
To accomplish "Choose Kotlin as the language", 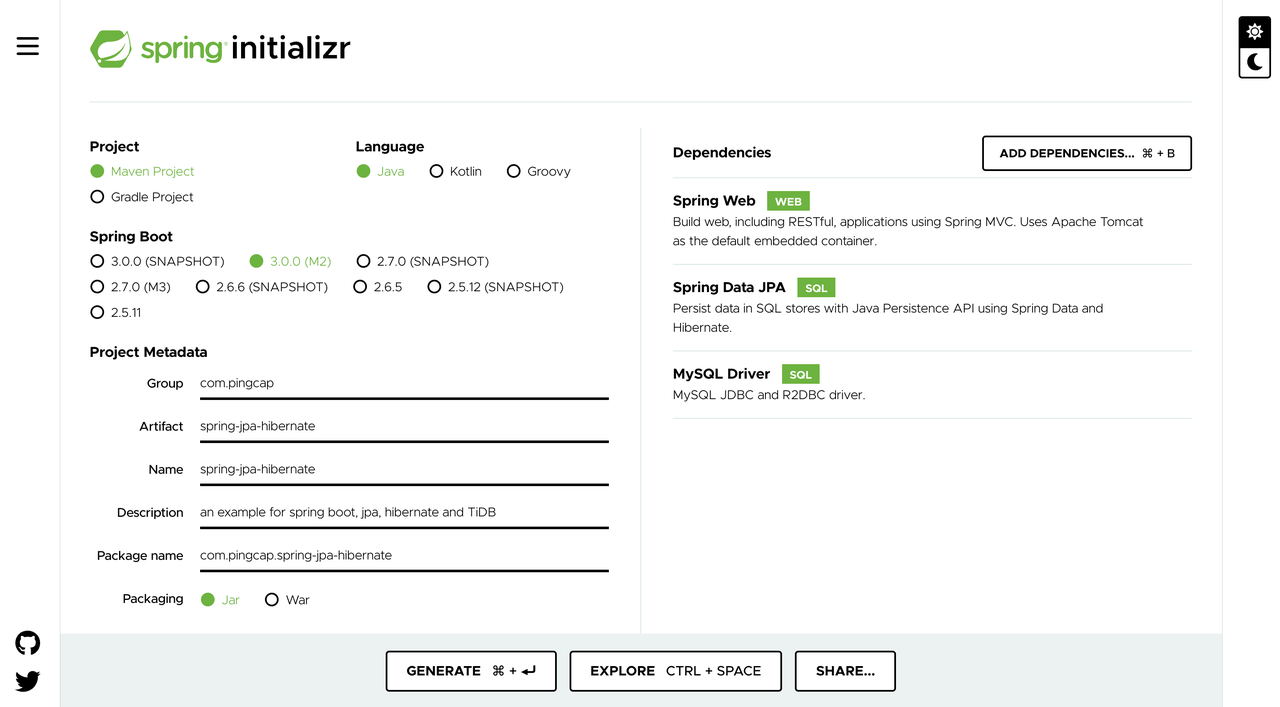I will coord(437,171).
